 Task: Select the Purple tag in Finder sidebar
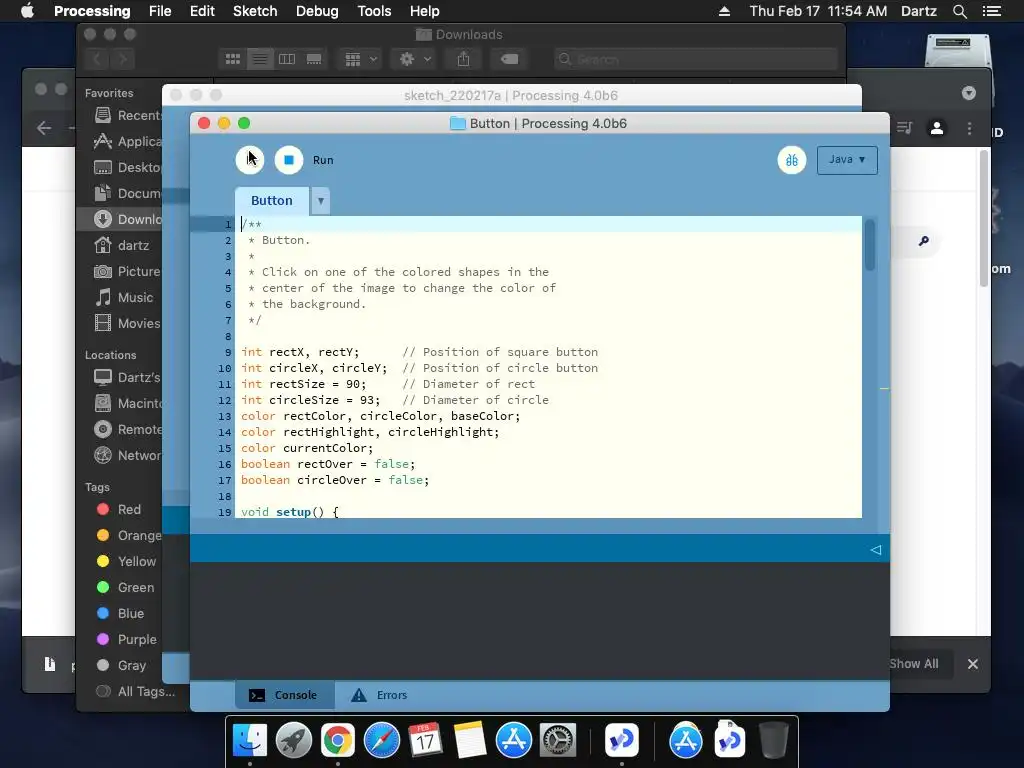tap(127, 639)
